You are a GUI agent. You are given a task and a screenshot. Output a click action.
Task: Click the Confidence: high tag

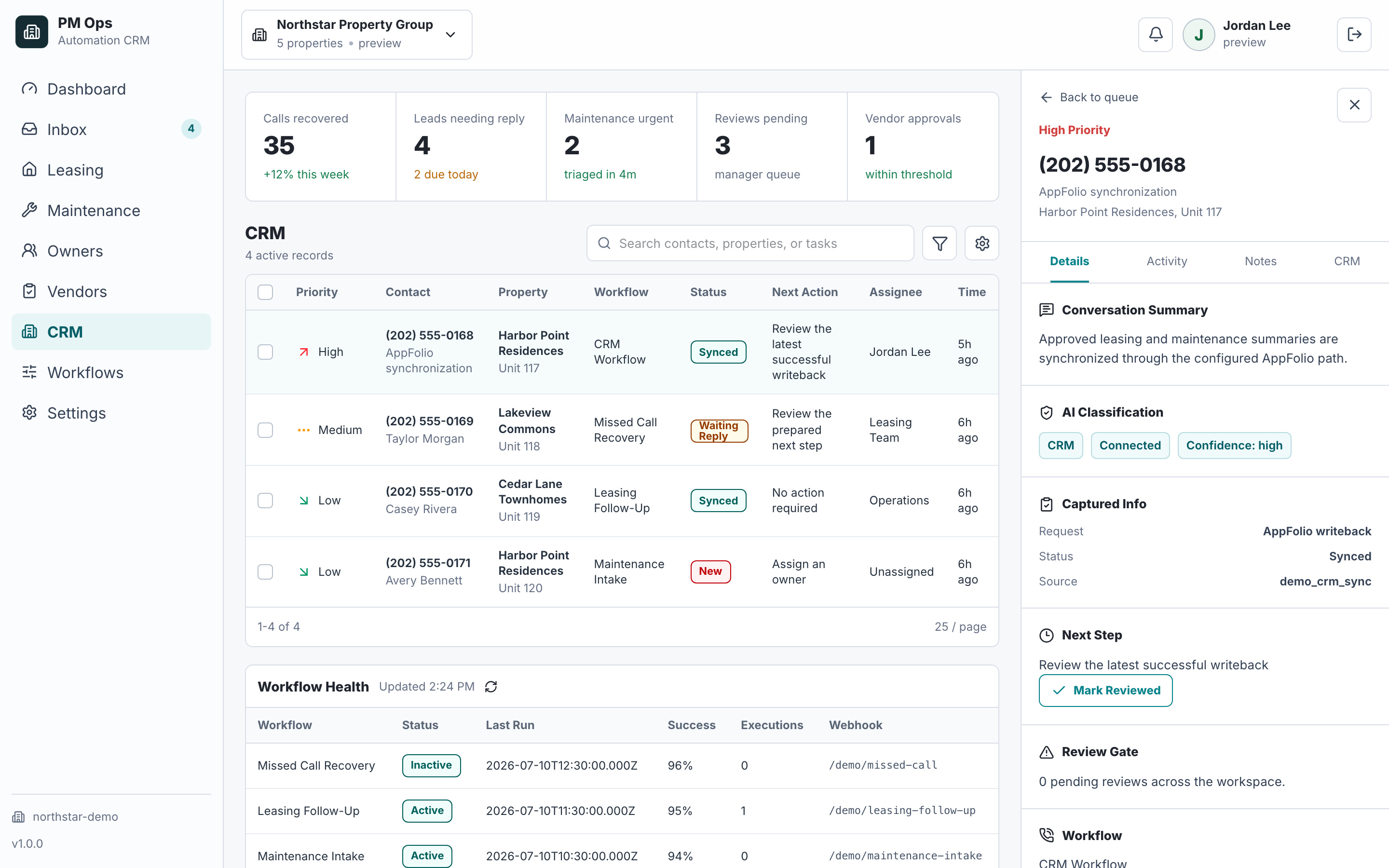point(1234,446)
